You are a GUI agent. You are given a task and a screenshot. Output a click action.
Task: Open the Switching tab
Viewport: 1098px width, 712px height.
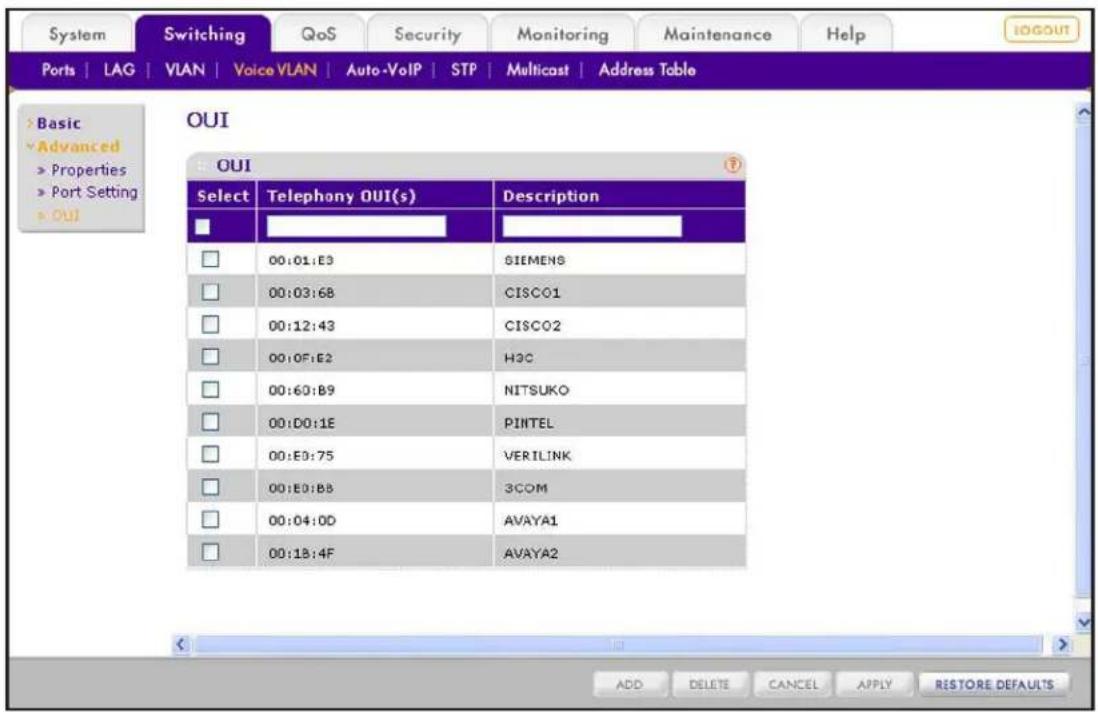[204, 34]
